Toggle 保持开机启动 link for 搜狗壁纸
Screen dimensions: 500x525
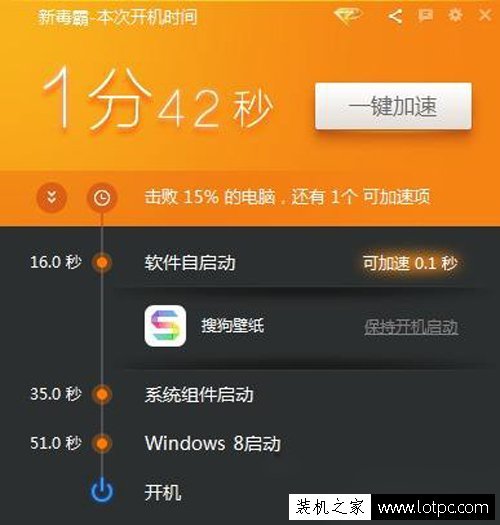point(411,327)
